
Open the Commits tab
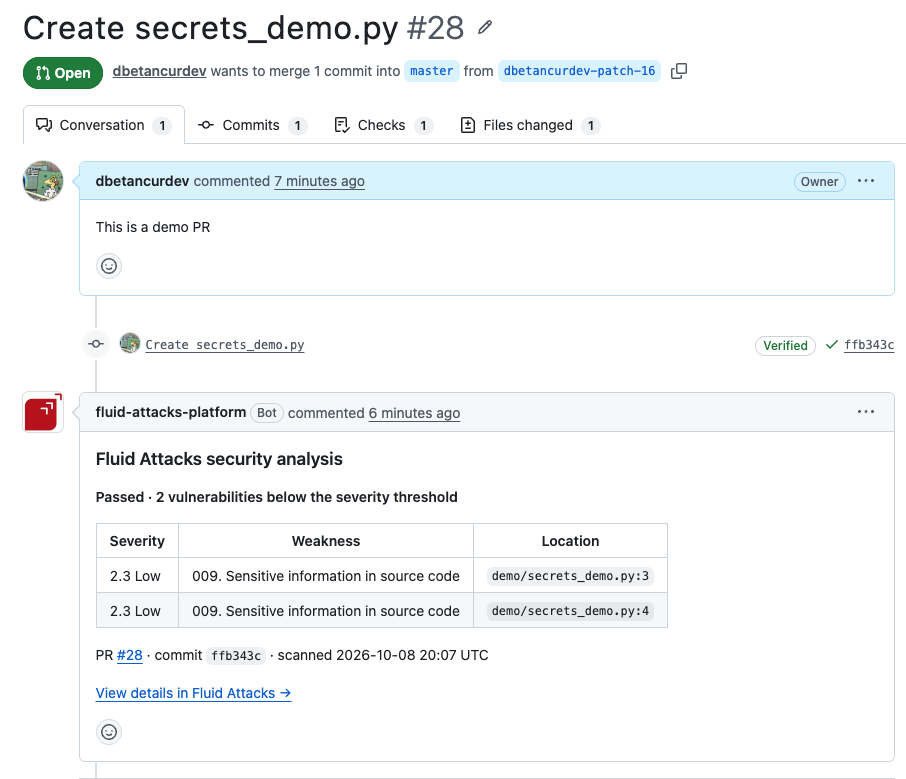[x=253, y=125]
